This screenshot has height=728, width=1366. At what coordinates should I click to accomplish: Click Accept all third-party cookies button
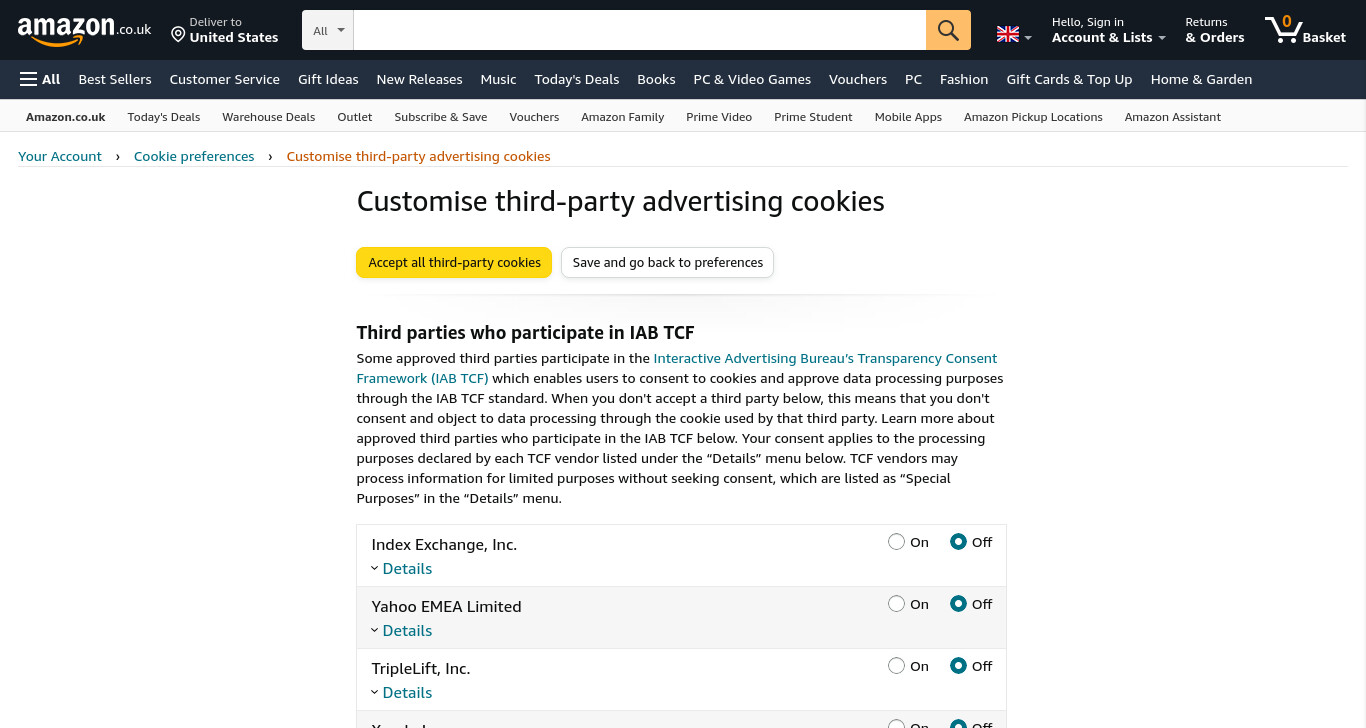click(454, 262)
